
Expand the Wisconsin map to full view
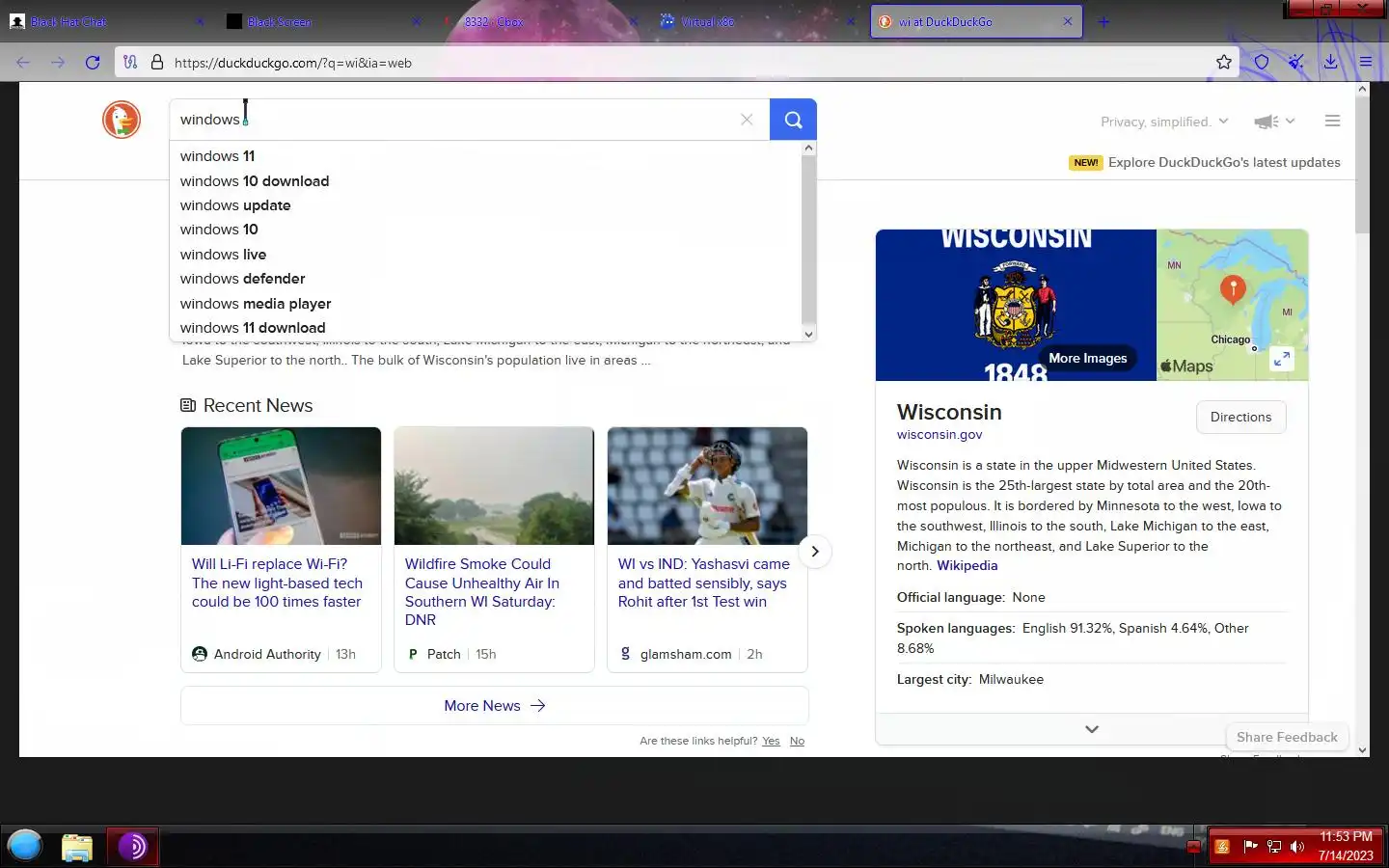point(1282,359)
